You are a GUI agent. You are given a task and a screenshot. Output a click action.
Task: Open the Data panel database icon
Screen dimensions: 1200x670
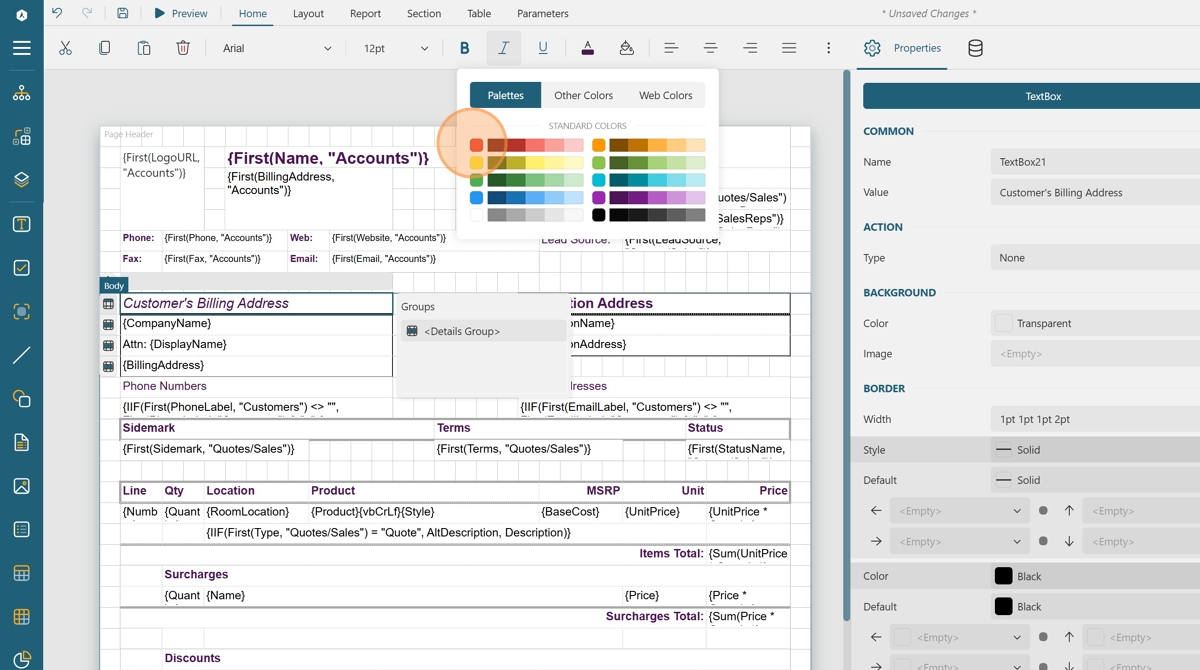pos(975,48)
